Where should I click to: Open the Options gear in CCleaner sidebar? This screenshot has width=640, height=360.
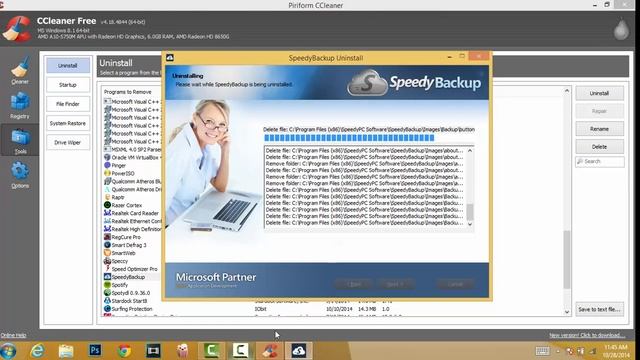click(20, 175)
